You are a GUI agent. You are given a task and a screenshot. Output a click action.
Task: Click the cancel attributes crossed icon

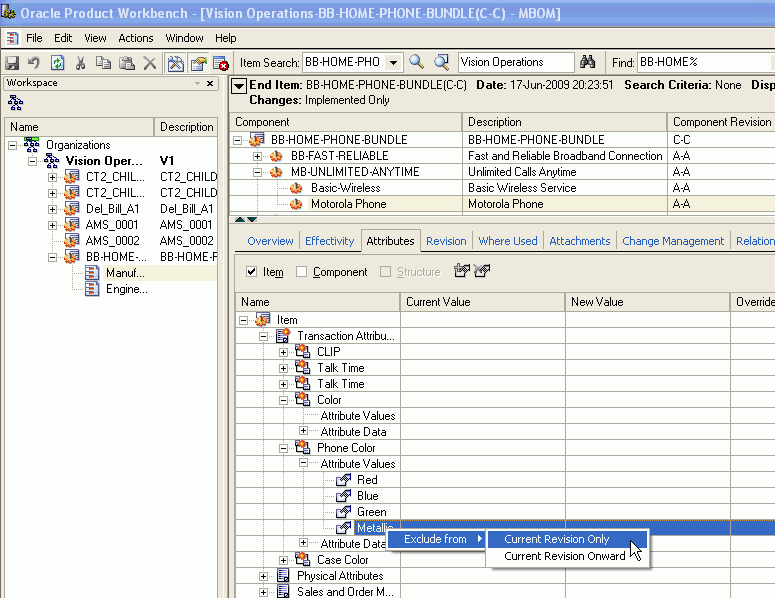tap(482, 271)
